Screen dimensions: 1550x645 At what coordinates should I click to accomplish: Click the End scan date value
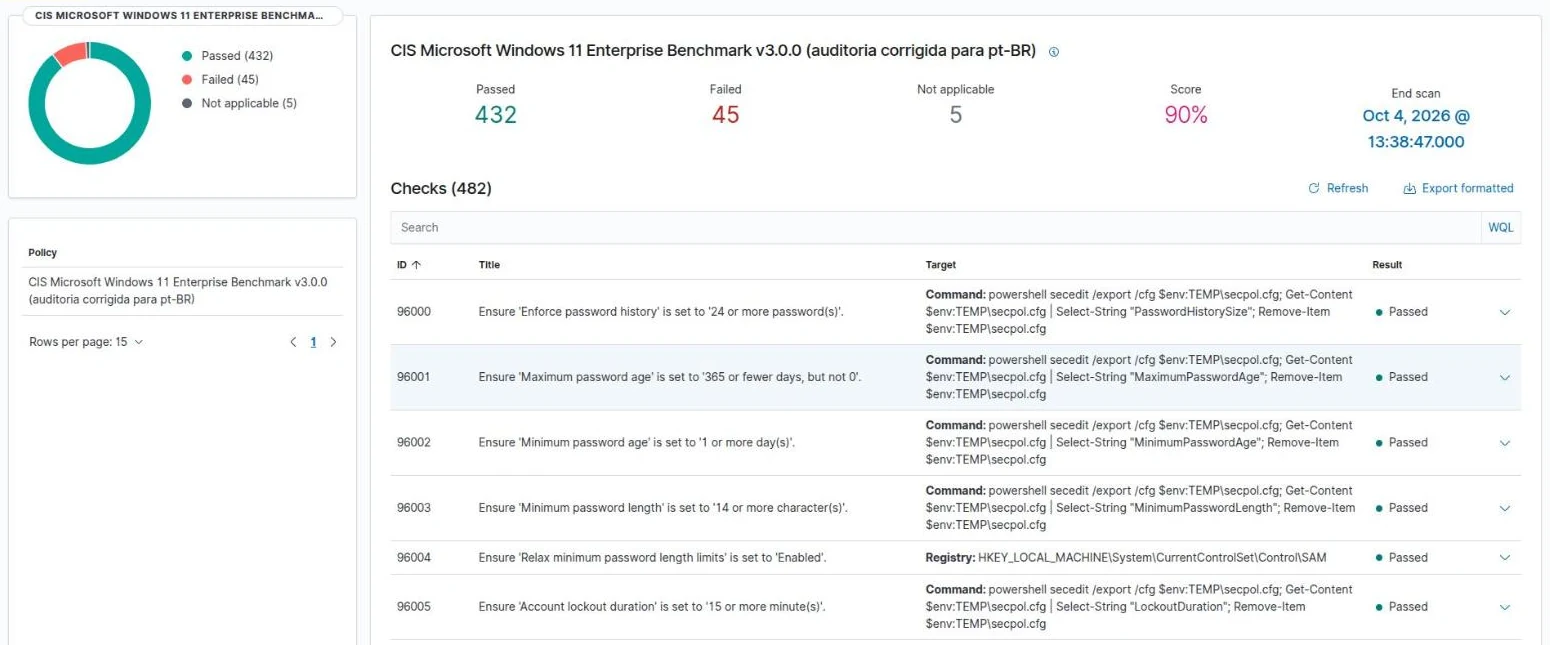tap(1416, 129)
